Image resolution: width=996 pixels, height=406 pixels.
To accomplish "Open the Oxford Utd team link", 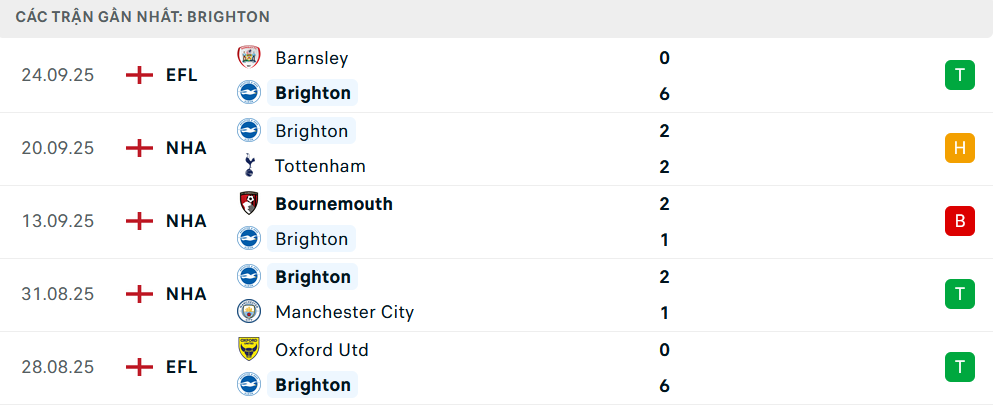I will (x=321, y=349).
